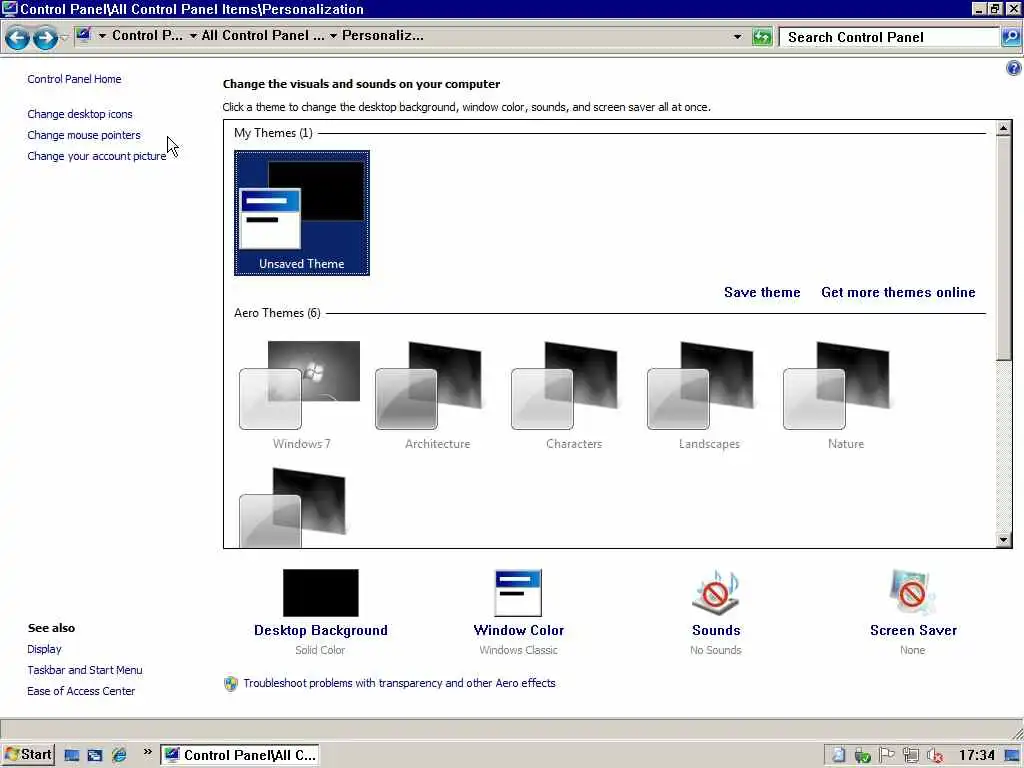This screenshot has height=768, width=1024.
Task: Click the shield icon beside Troubleshoot link
Action: [231, 684]
